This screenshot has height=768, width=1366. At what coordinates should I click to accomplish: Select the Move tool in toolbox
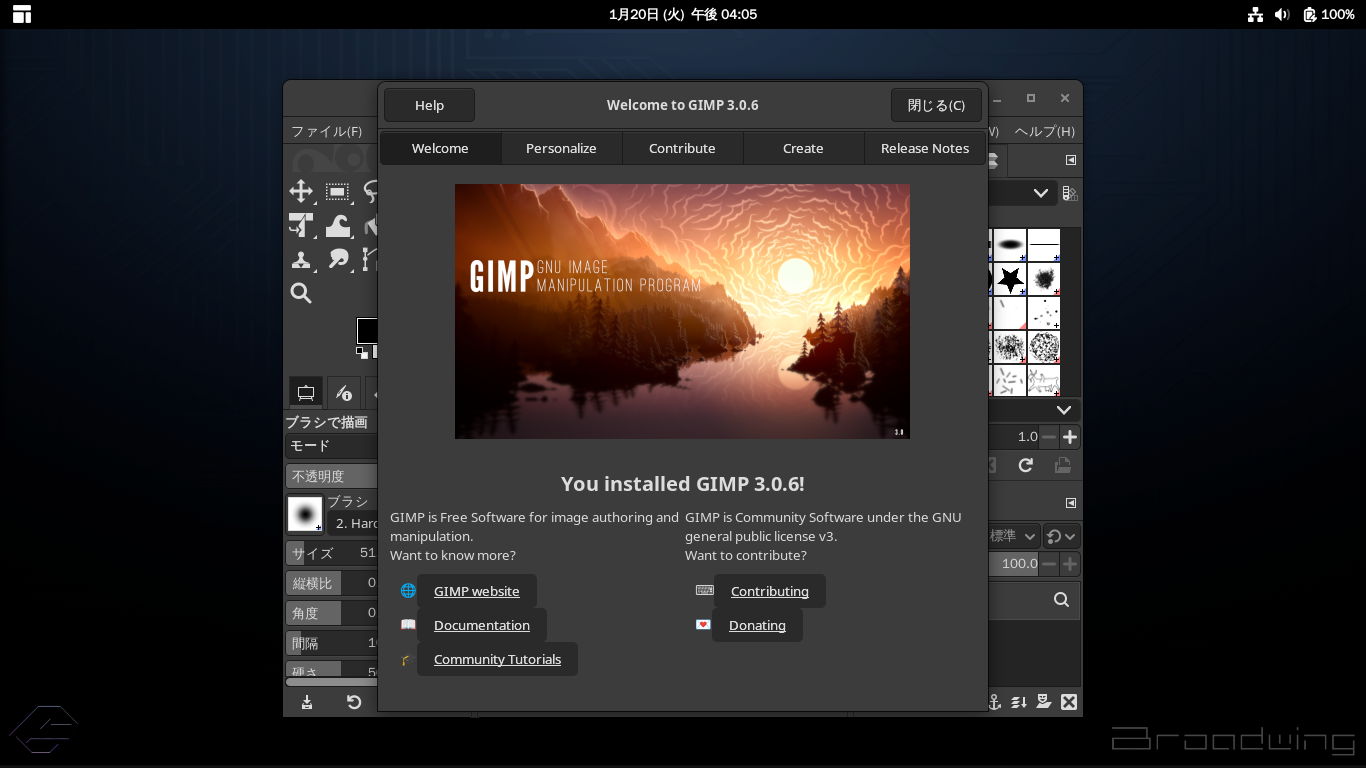click(301, 192)
